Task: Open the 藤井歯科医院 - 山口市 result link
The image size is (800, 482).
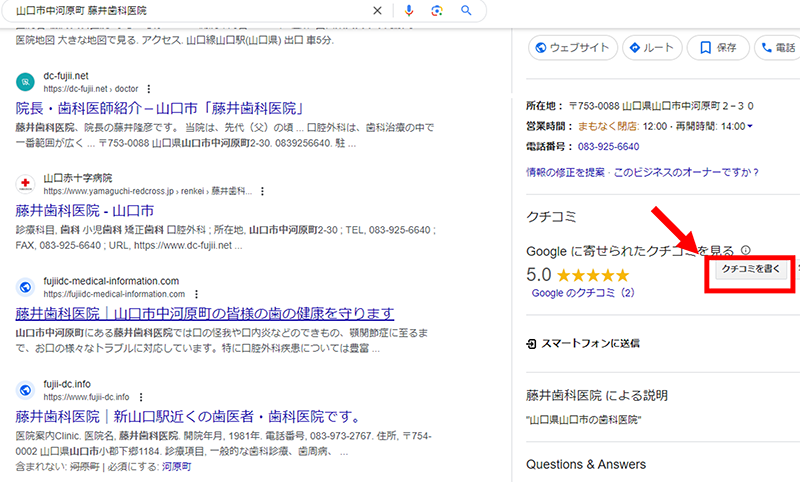Action: (x=85, y=211)
